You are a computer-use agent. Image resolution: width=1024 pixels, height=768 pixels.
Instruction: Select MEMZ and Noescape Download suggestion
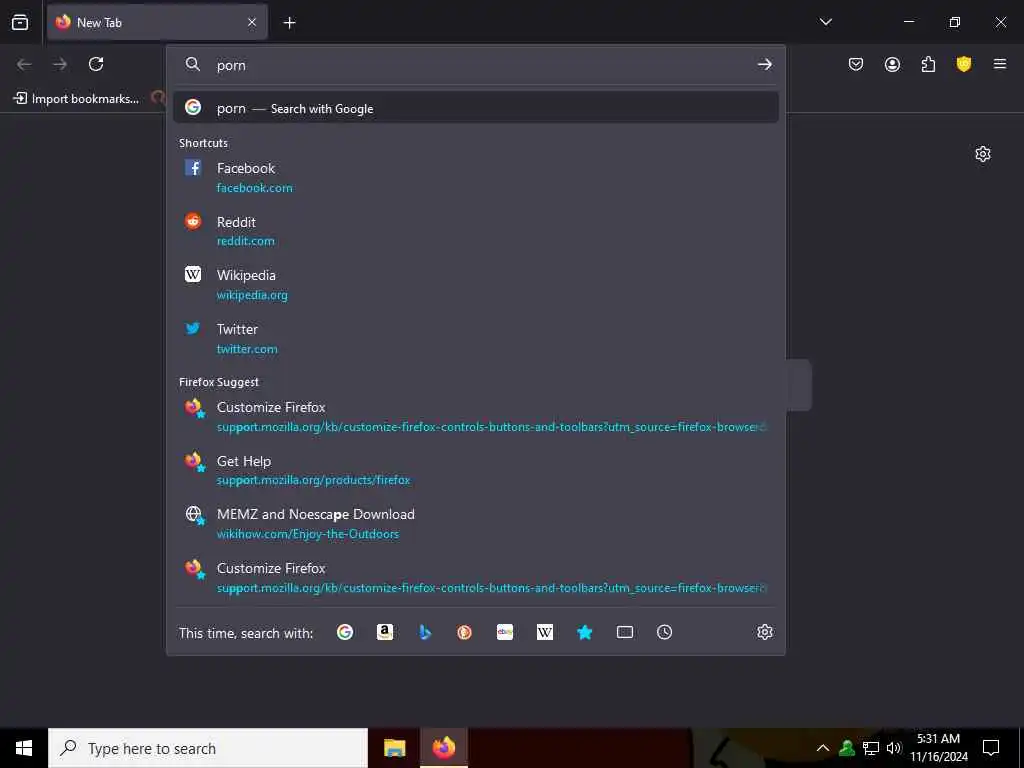475,523
